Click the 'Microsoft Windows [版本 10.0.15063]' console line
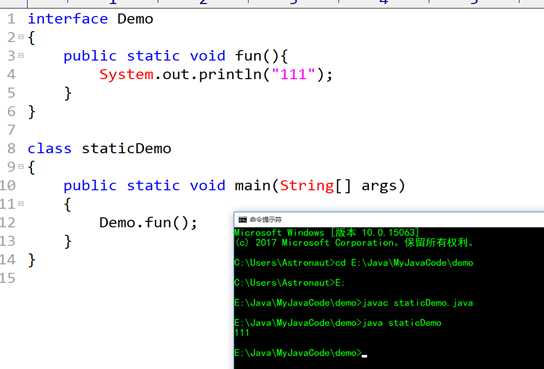544x369 pixels. pyautogui.click(x=326, y=232)
